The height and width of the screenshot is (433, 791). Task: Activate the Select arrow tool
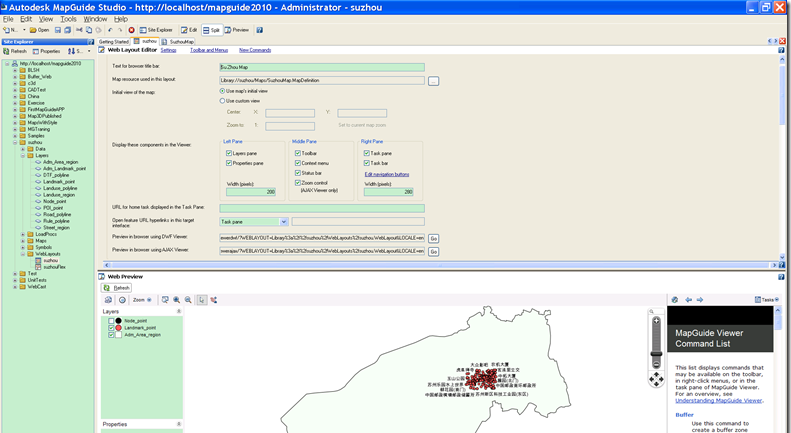pos(202,300)
